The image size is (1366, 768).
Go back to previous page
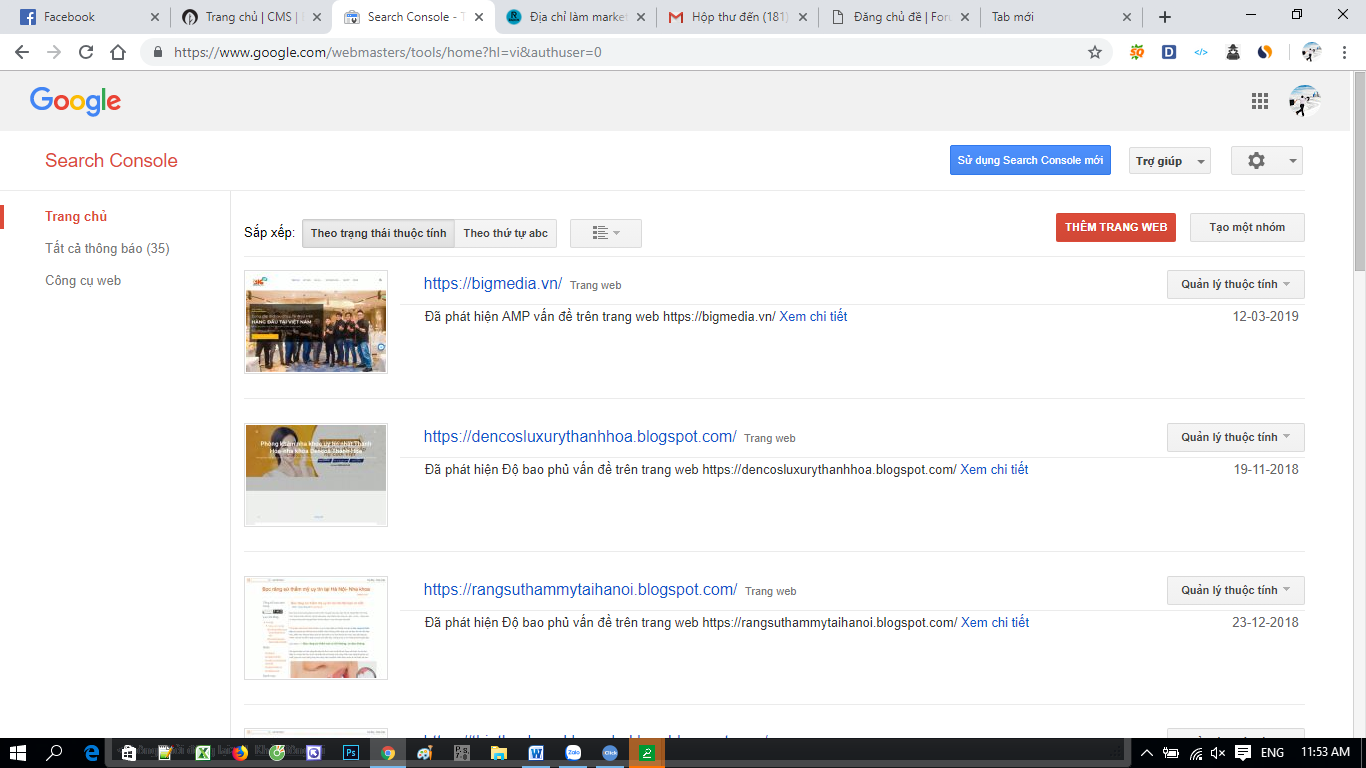pos(22,52)
